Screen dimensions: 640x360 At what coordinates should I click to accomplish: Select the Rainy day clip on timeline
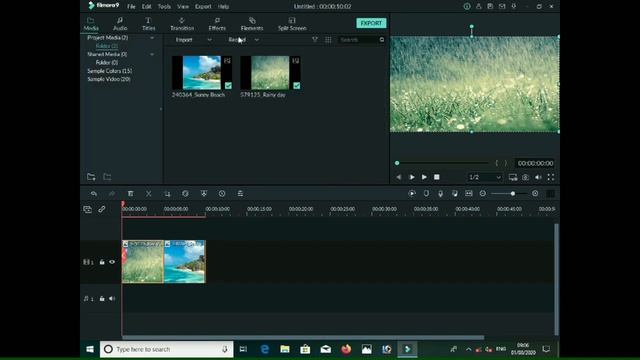click(143, 262)
